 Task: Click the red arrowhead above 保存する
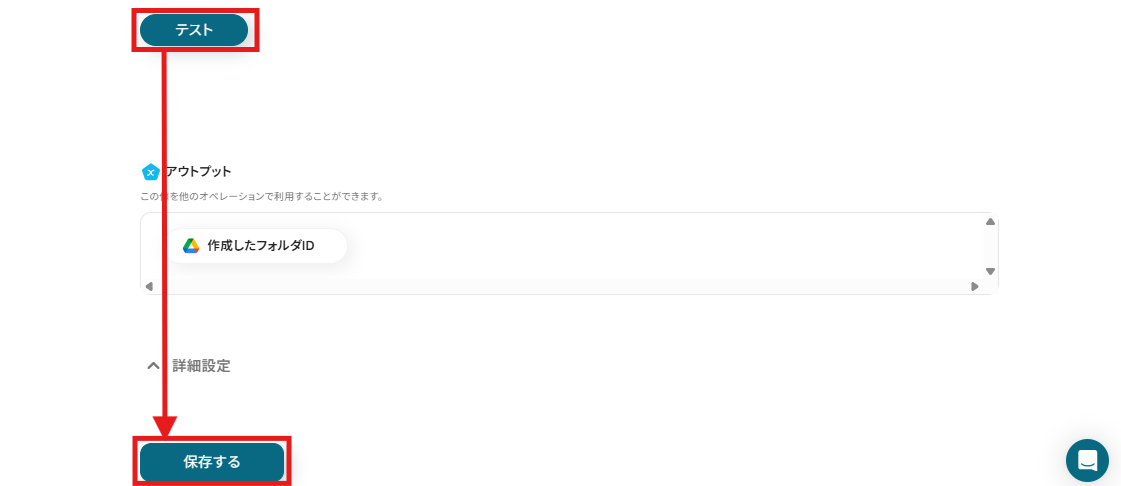tap(164, 426)
